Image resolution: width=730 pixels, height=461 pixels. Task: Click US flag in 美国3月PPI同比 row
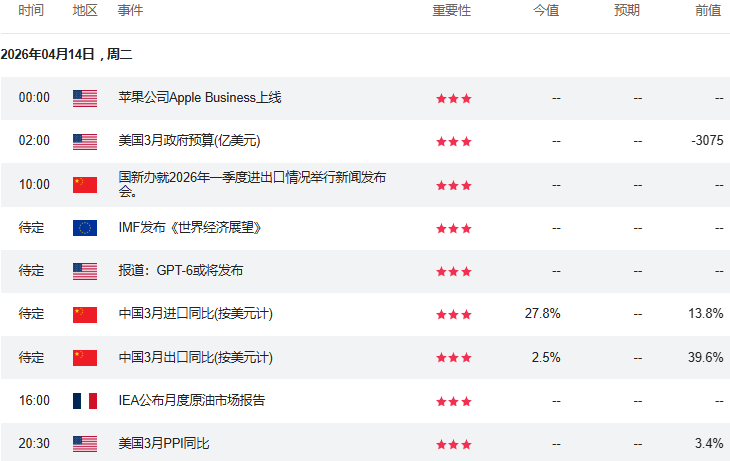85,444
